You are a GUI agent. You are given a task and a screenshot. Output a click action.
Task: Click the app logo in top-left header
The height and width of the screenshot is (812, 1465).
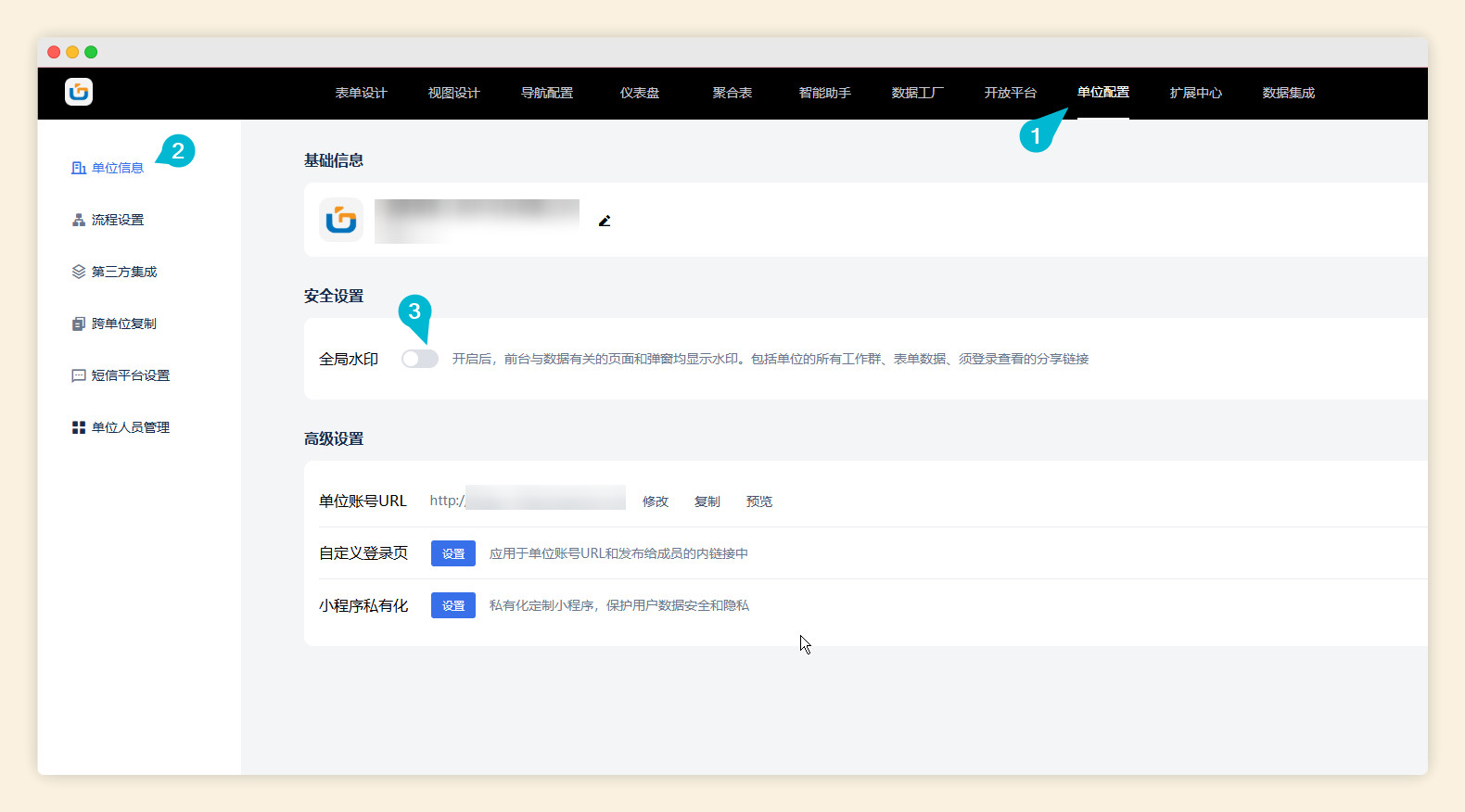tap(79, 92)
